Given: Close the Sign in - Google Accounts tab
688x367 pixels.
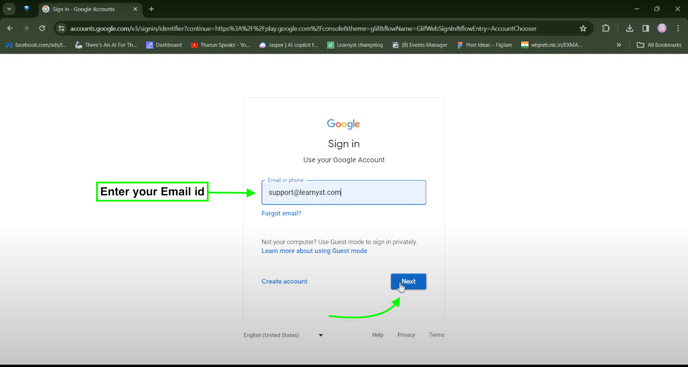Looking at the screenshot, I should tap(134, 9).
